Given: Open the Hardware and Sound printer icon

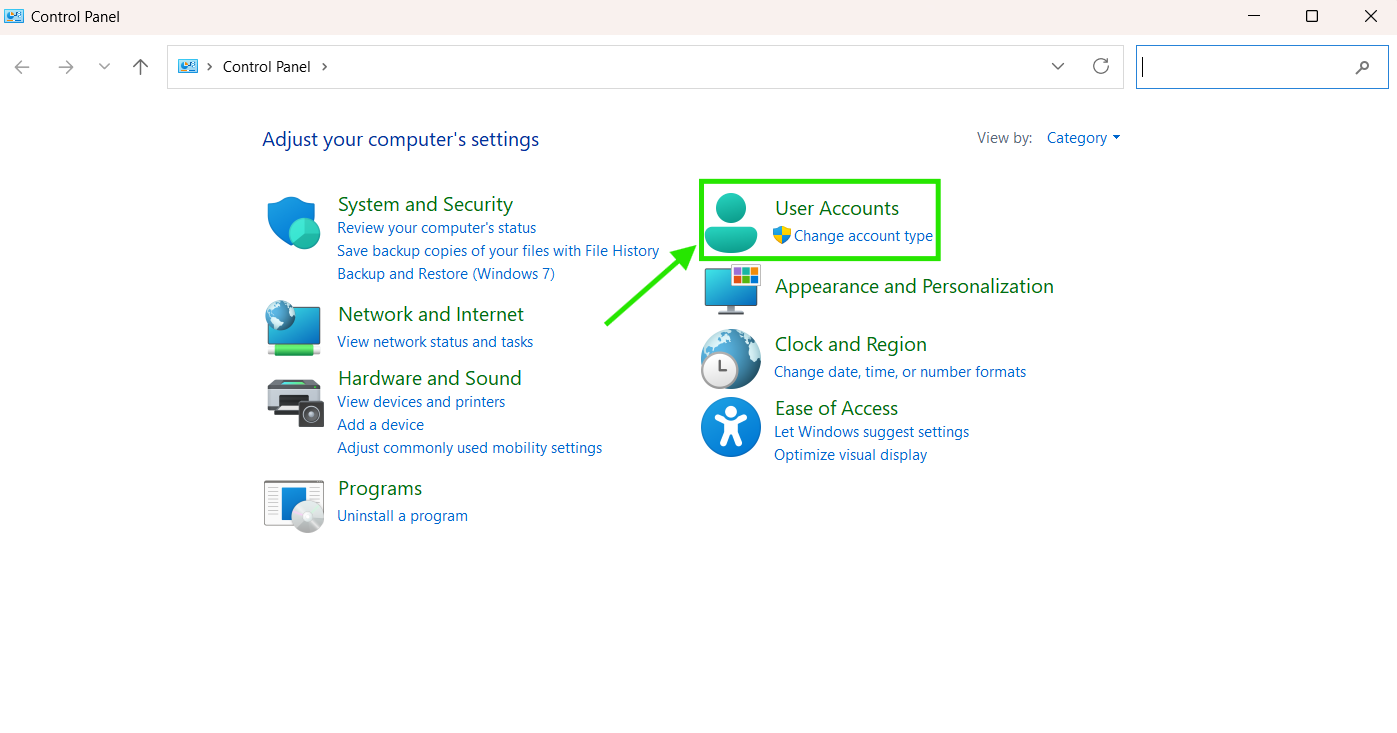Looking at the screenshot, I should pyautogui.click(x=295, y=402).
